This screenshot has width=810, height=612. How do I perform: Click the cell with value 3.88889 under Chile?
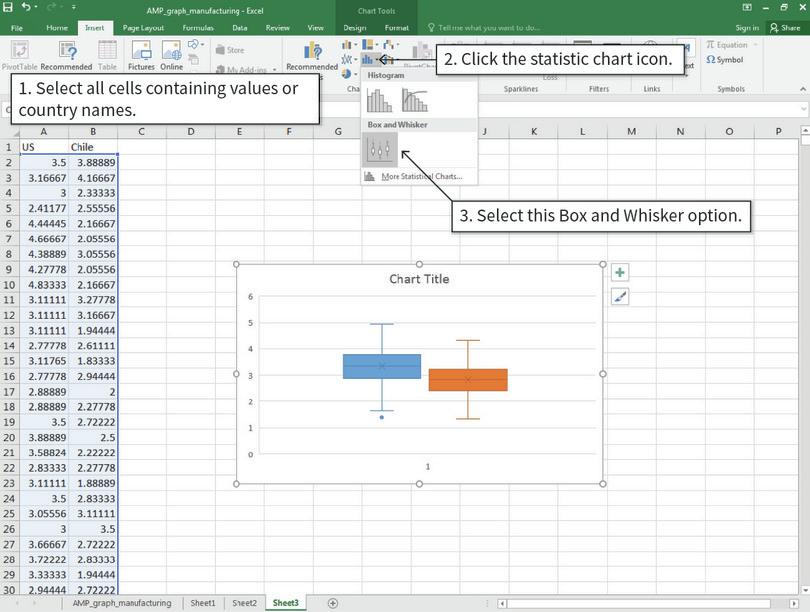click(93, 163)
